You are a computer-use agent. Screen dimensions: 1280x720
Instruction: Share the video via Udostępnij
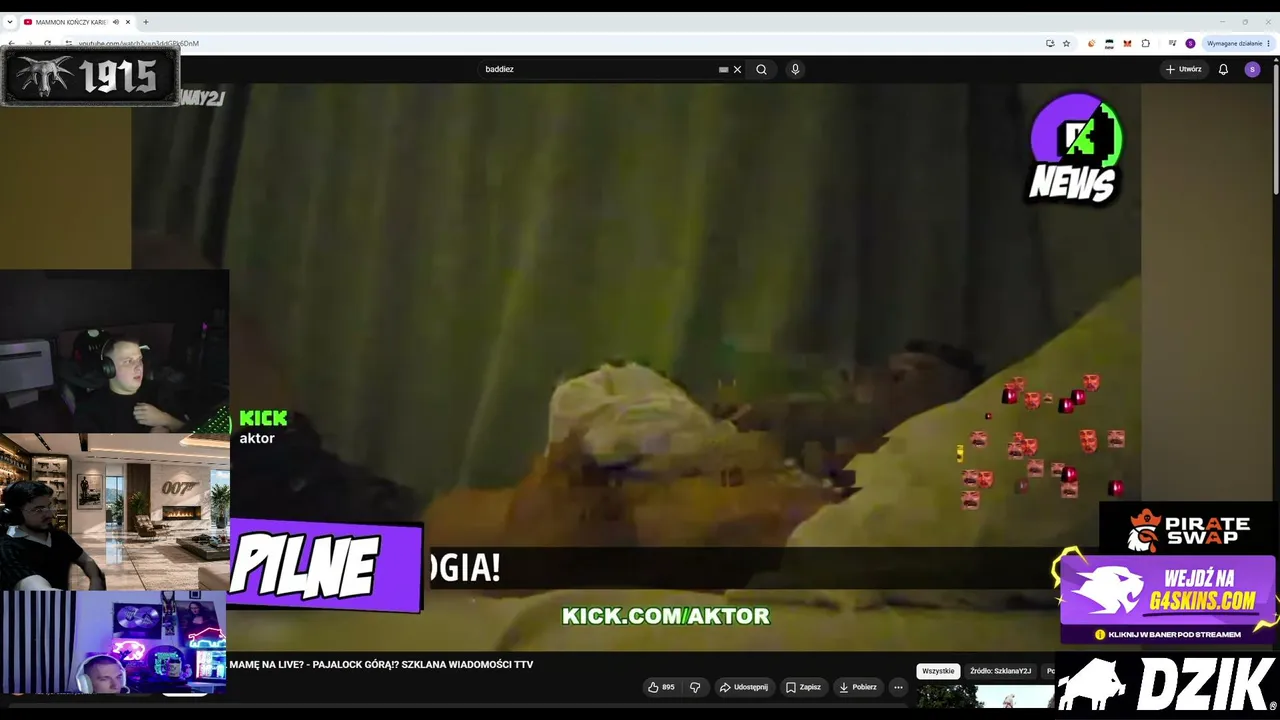coord(744,687)
